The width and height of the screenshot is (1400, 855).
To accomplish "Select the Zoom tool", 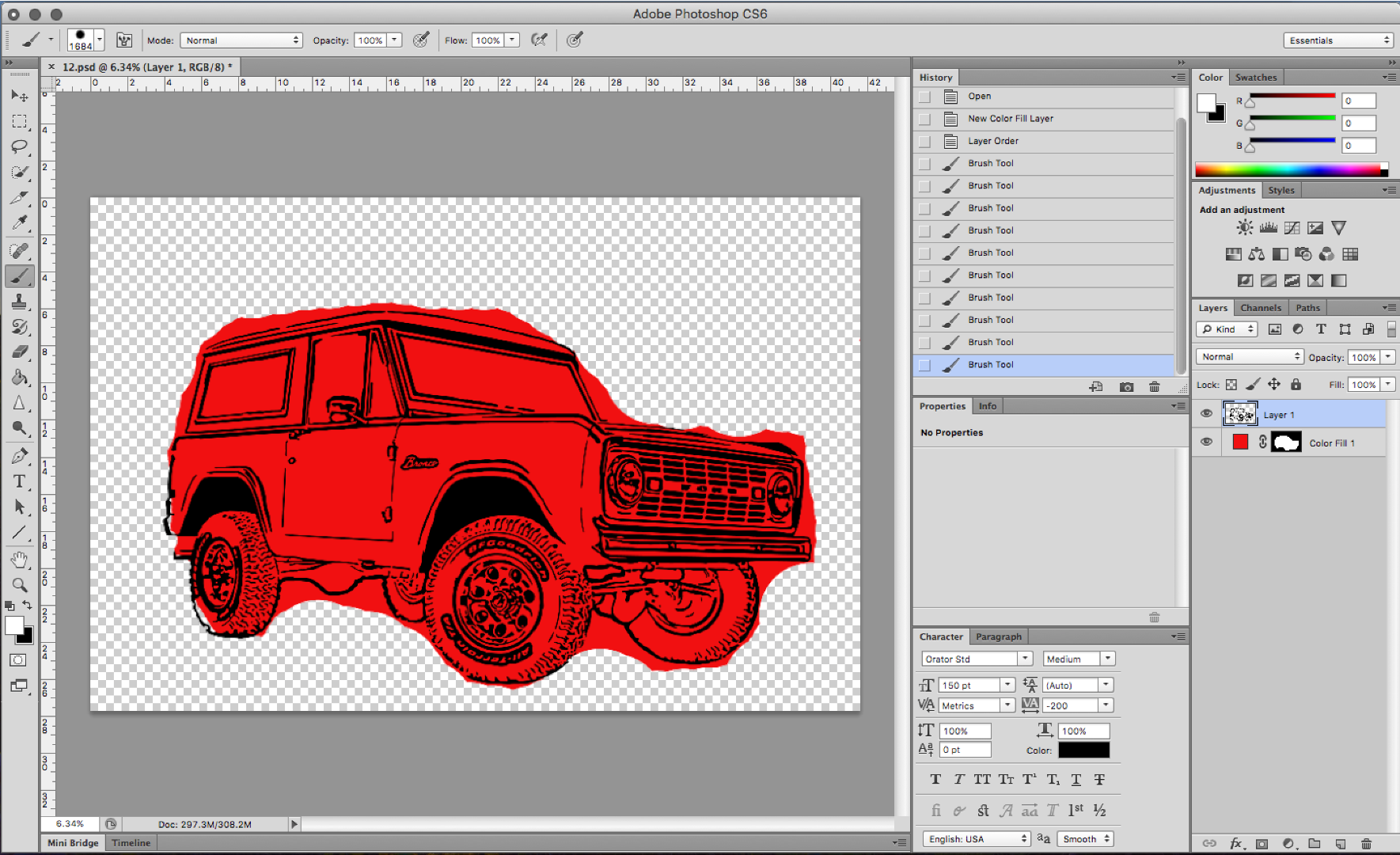I will pyautogui.click(x=20, y=585).
